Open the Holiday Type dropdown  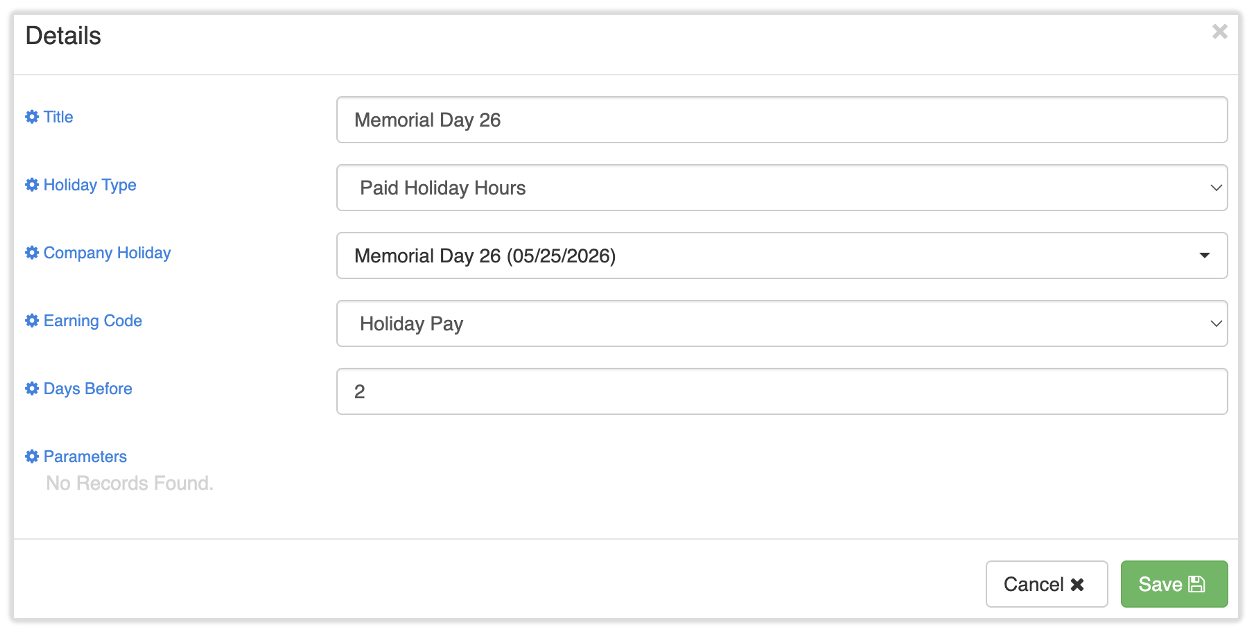(781, 188)
